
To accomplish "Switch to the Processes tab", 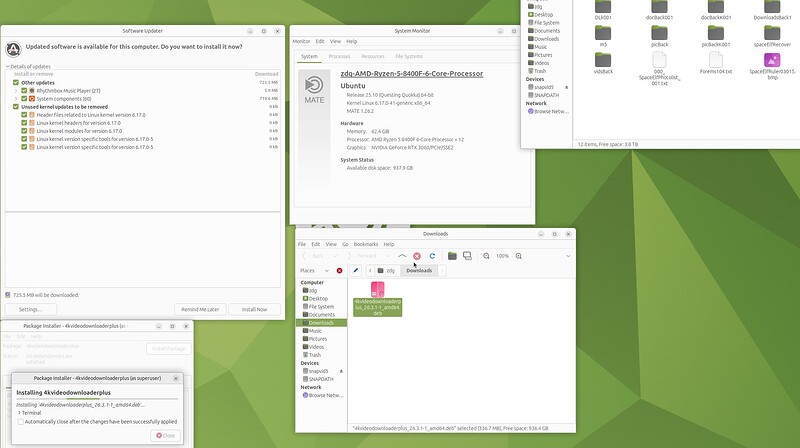I will click(339, 57).
